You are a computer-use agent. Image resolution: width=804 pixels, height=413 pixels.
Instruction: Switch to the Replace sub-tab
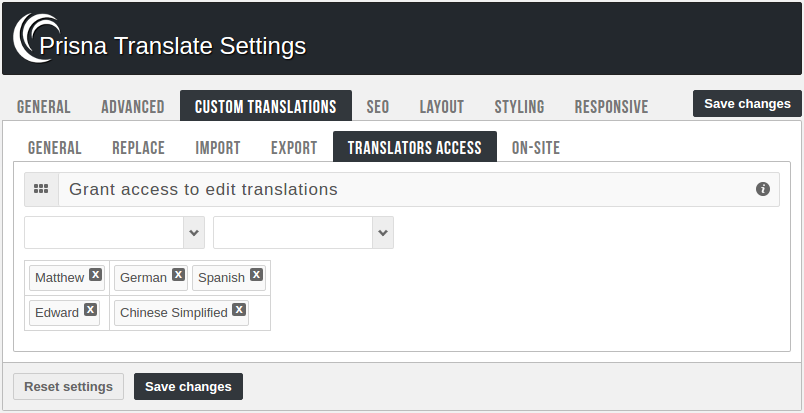(138, 148)
